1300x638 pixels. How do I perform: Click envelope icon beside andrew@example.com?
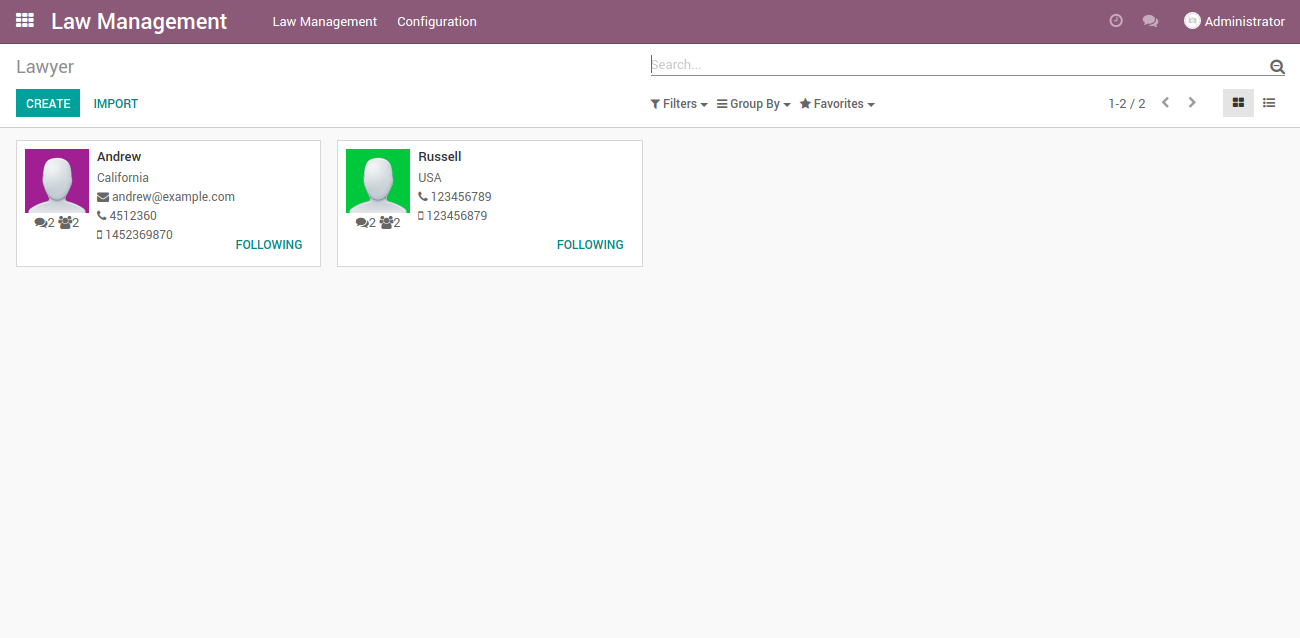103,197
